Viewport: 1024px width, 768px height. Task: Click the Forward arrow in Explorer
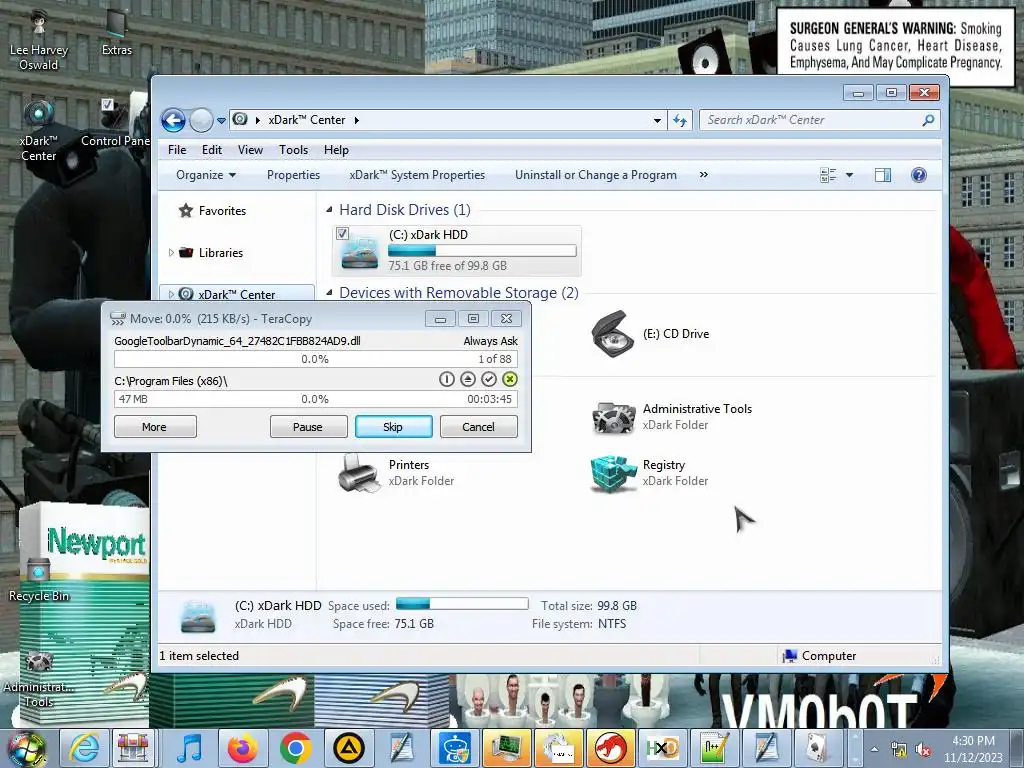200,120
